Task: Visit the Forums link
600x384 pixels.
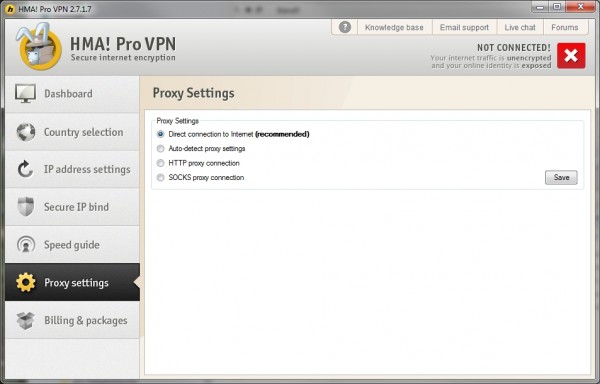Action: (565, 28)
